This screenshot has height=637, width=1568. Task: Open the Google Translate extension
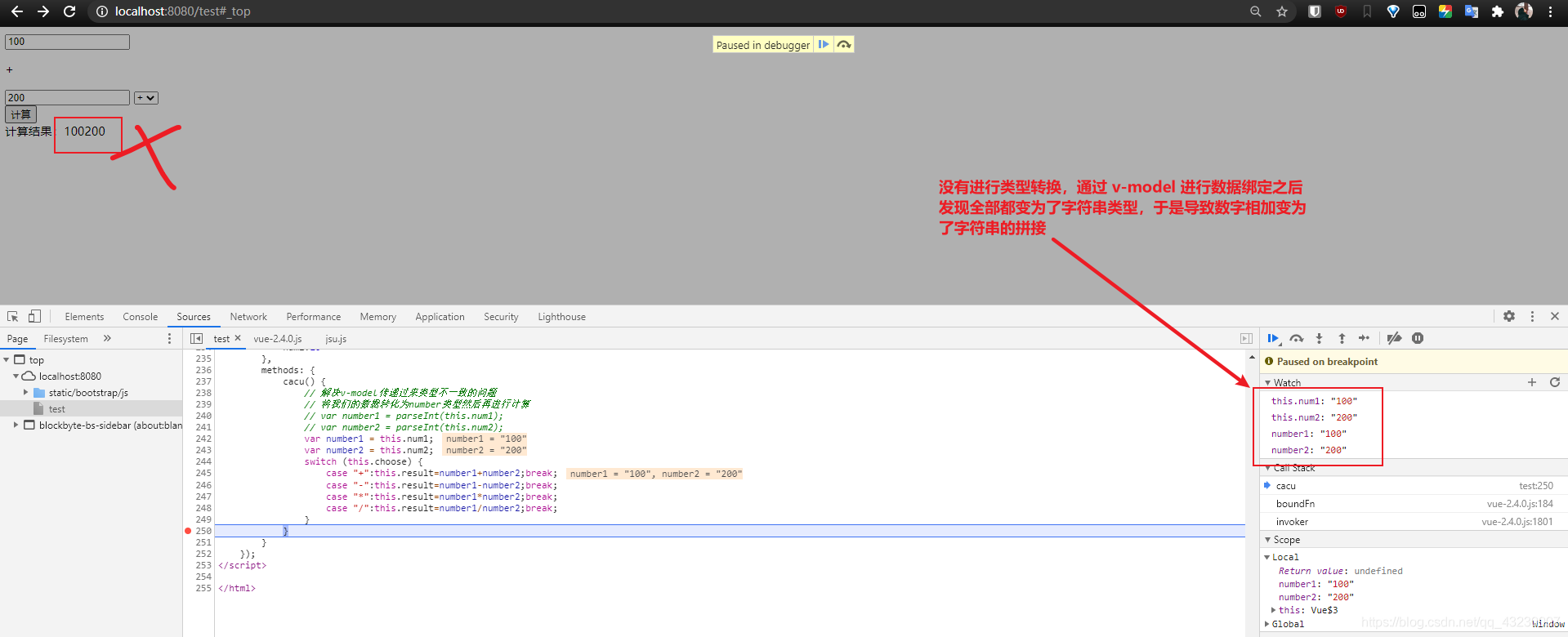[x=1472, y=11]
